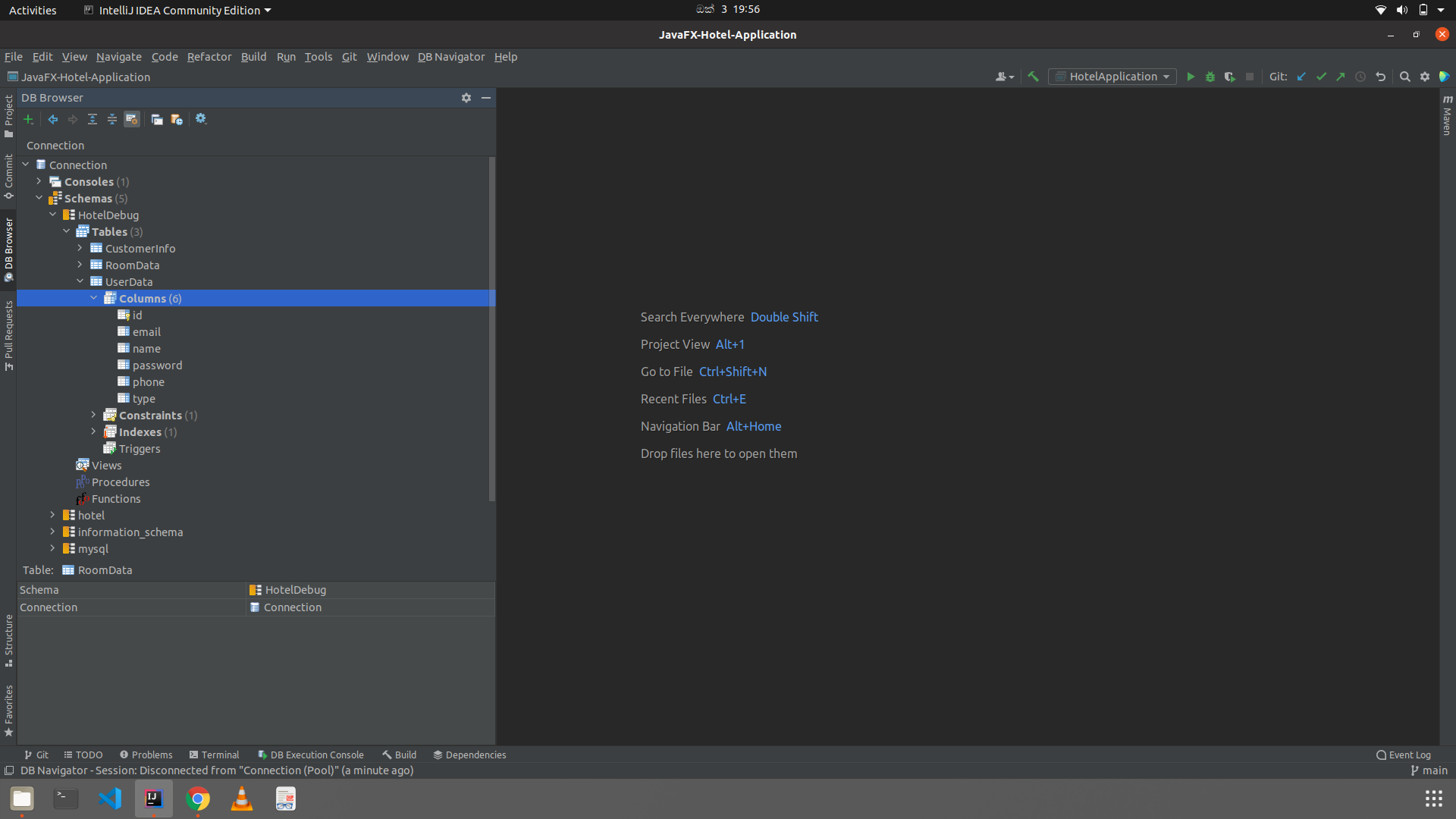
Task: Click the Expand All icon in DB Browser
Action: 93,119
